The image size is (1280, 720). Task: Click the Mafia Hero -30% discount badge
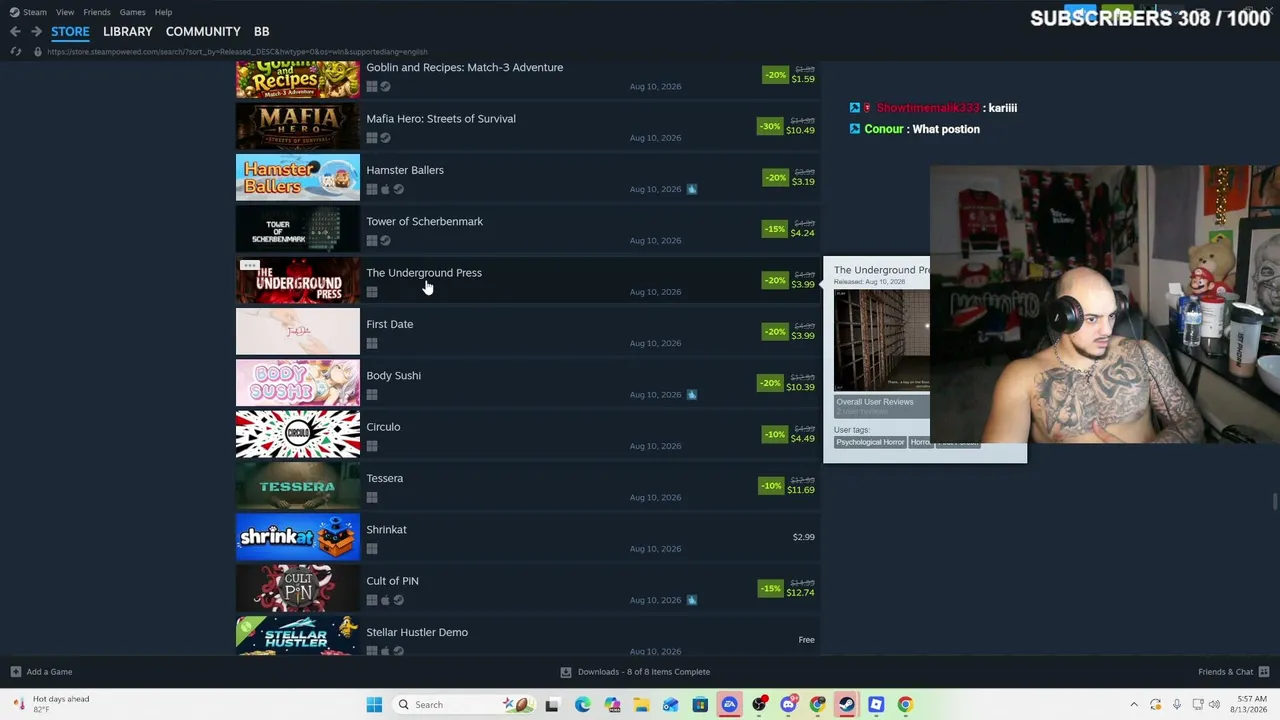point(769,126)
